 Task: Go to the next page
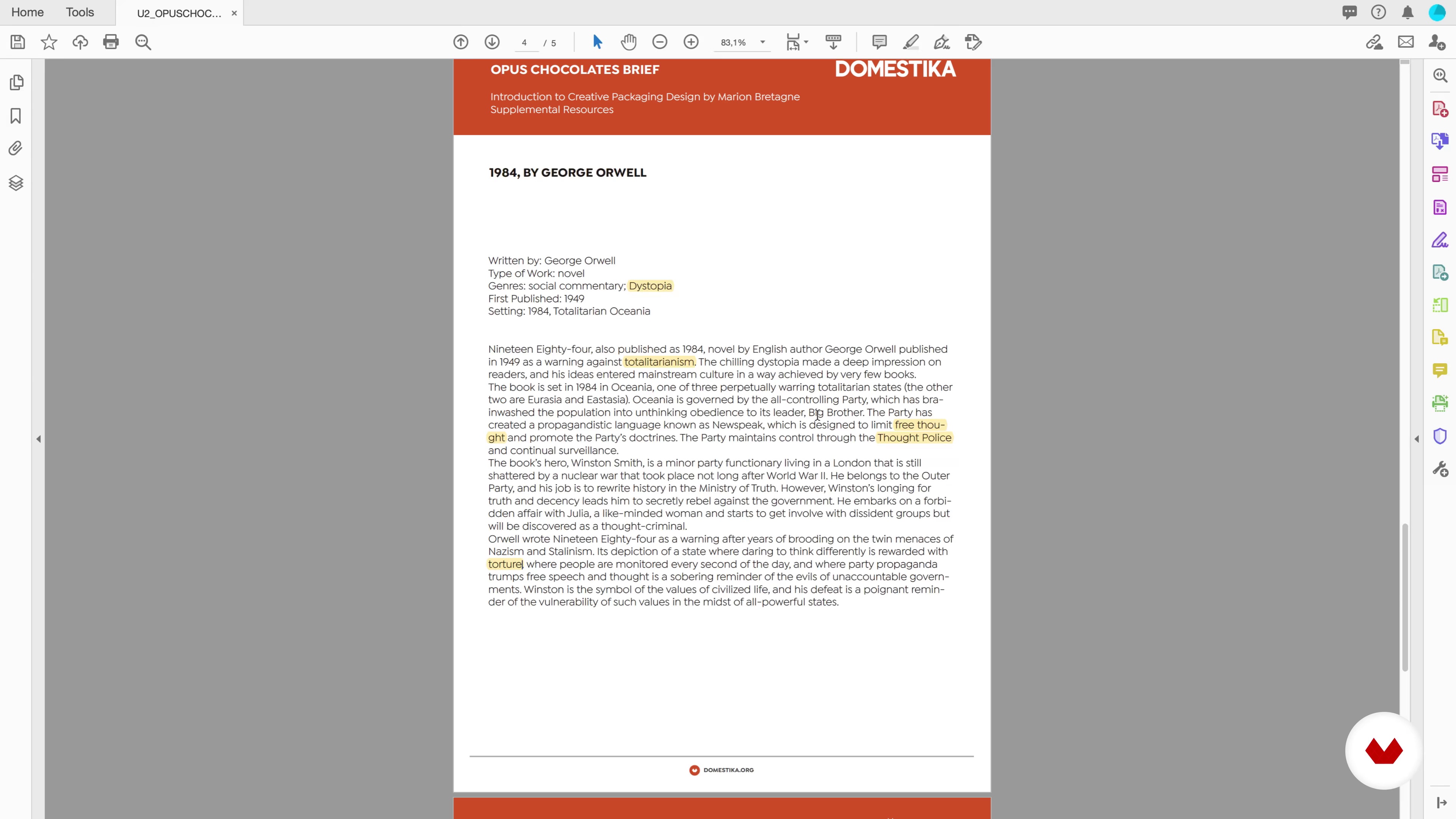492,42
